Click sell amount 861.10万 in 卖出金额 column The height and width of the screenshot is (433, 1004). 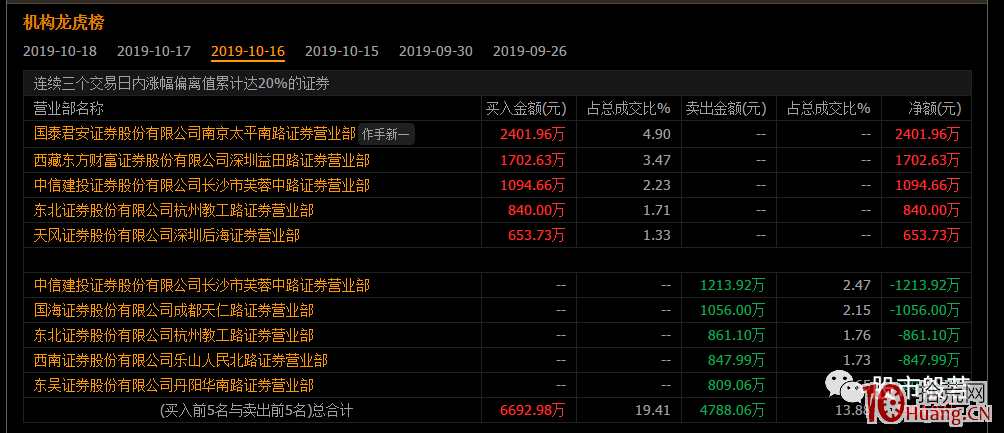click(x=736, y=335)
